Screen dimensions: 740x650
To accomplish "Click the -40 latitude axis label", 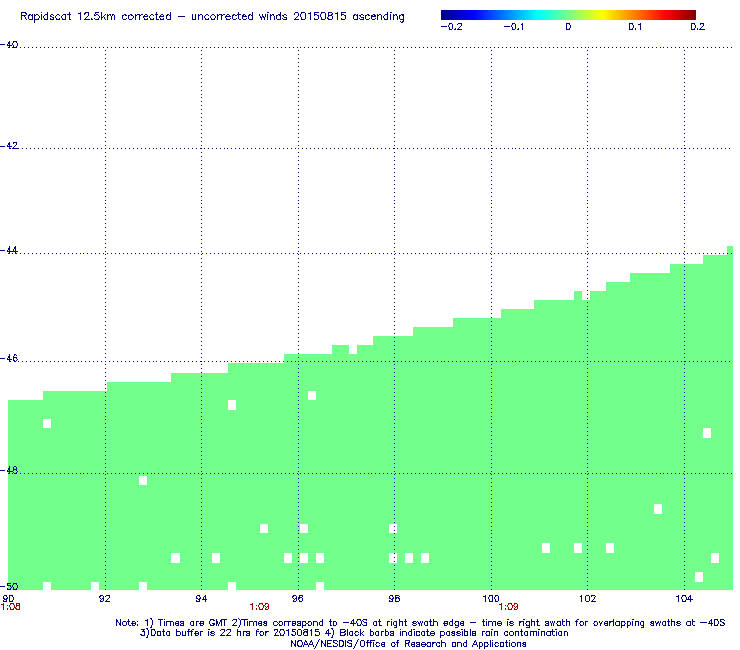I will tap(9, 45).
